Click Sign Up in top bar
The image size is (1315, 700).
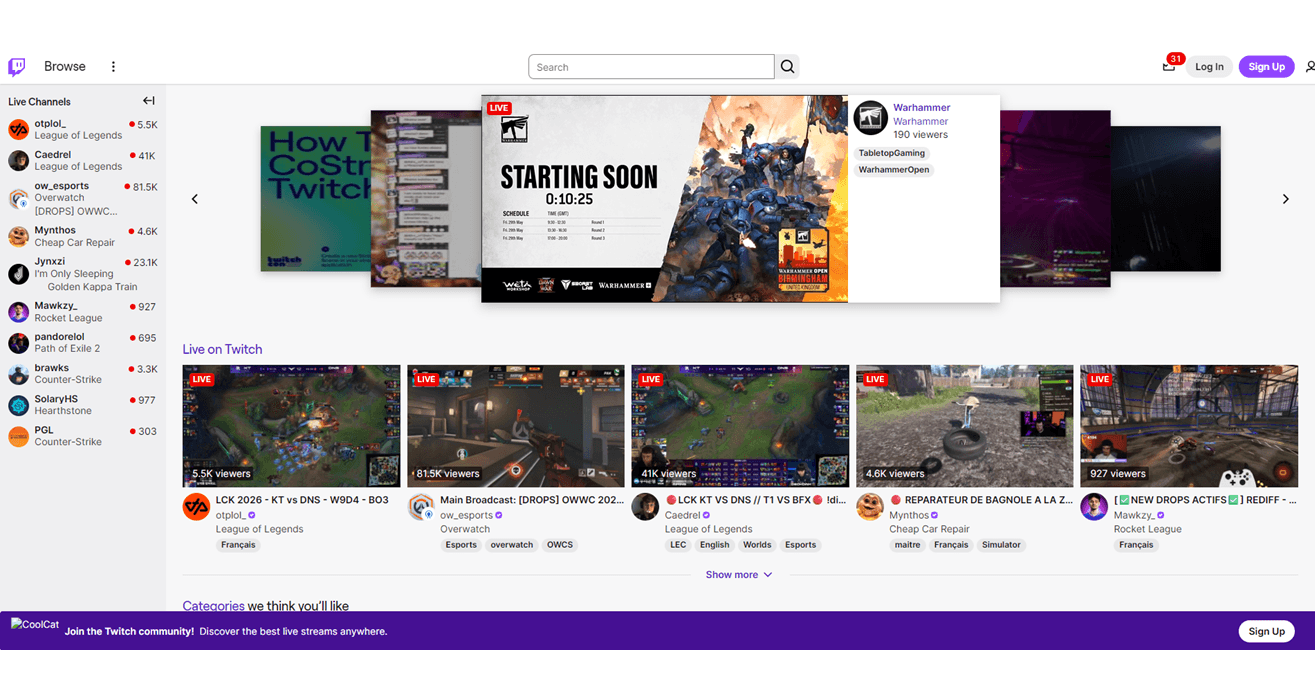(1266, 67)
